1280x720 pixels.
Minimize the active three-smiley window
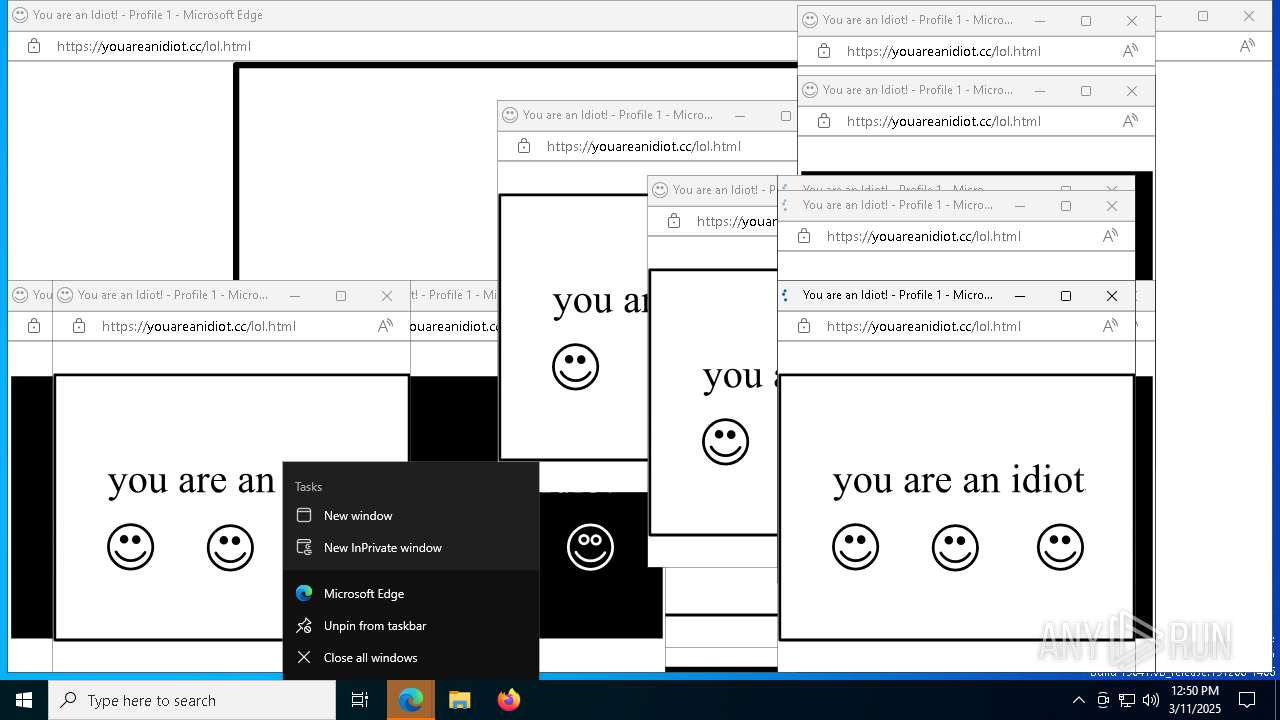[1020, 296]
